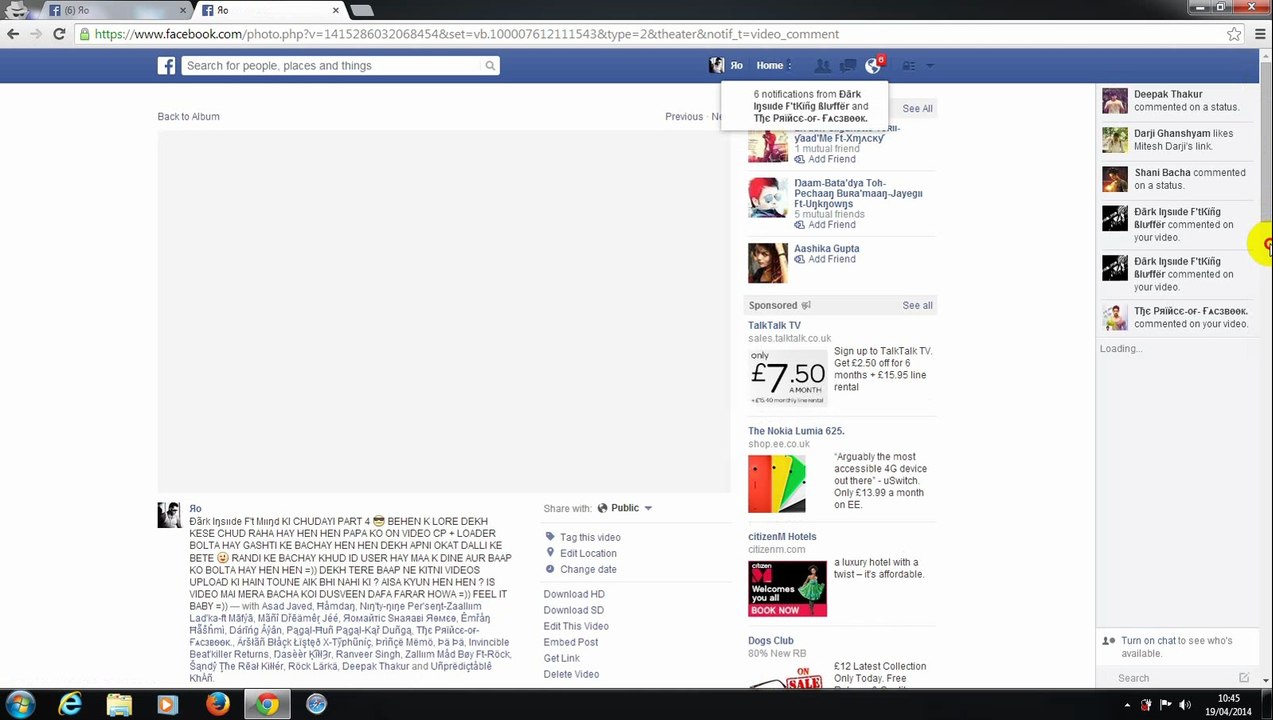
Task: Click Delete Video
Action: click(x=571, y=675)
